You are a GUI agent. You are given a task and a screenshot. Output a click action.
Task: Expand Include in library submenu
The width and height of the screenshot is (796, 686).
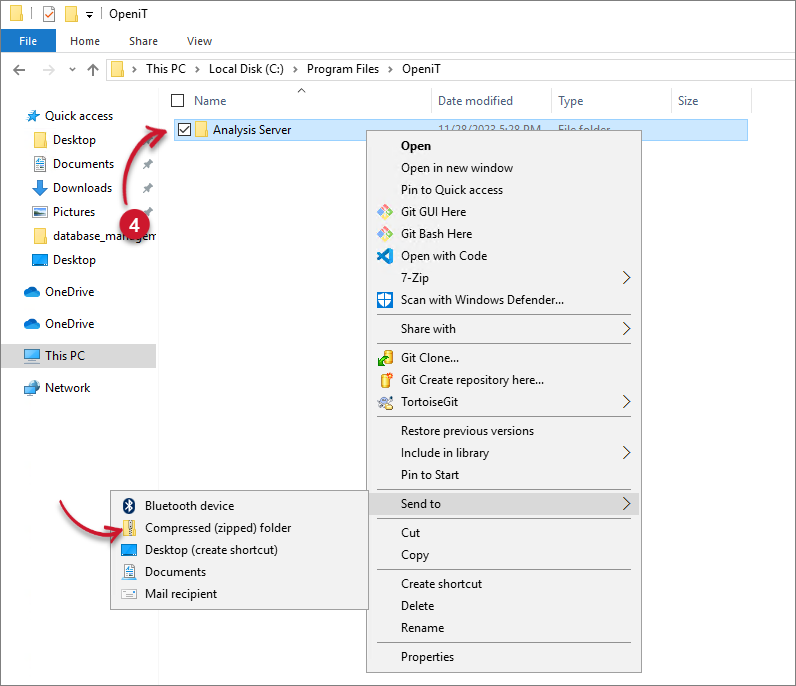click(626, 453)
